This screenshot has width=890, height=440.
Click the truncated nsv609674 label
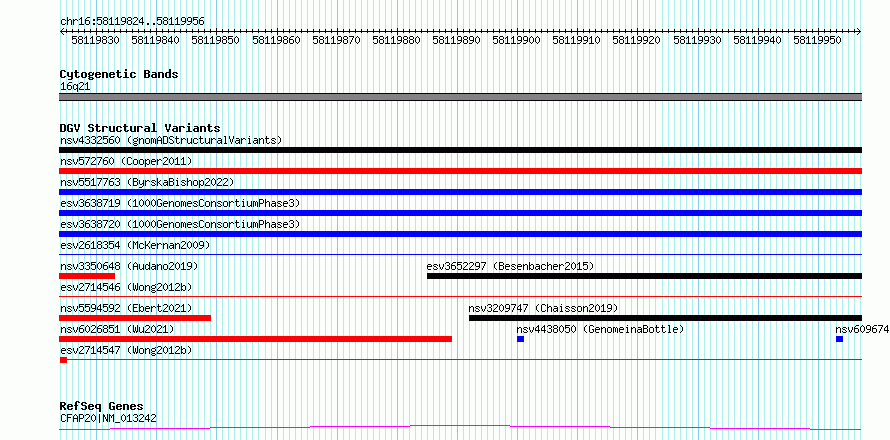coord(862,329)
